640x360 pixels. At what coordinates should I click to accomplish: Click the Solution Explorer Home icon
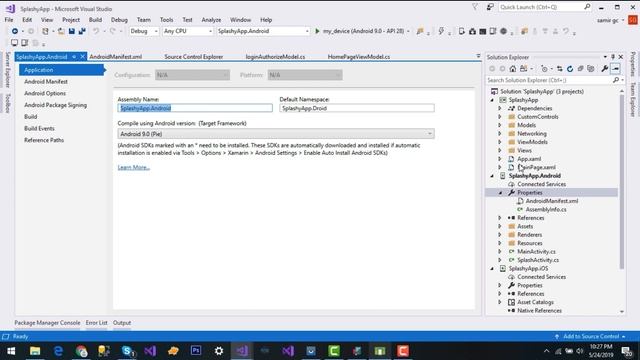tap(513, 69)
